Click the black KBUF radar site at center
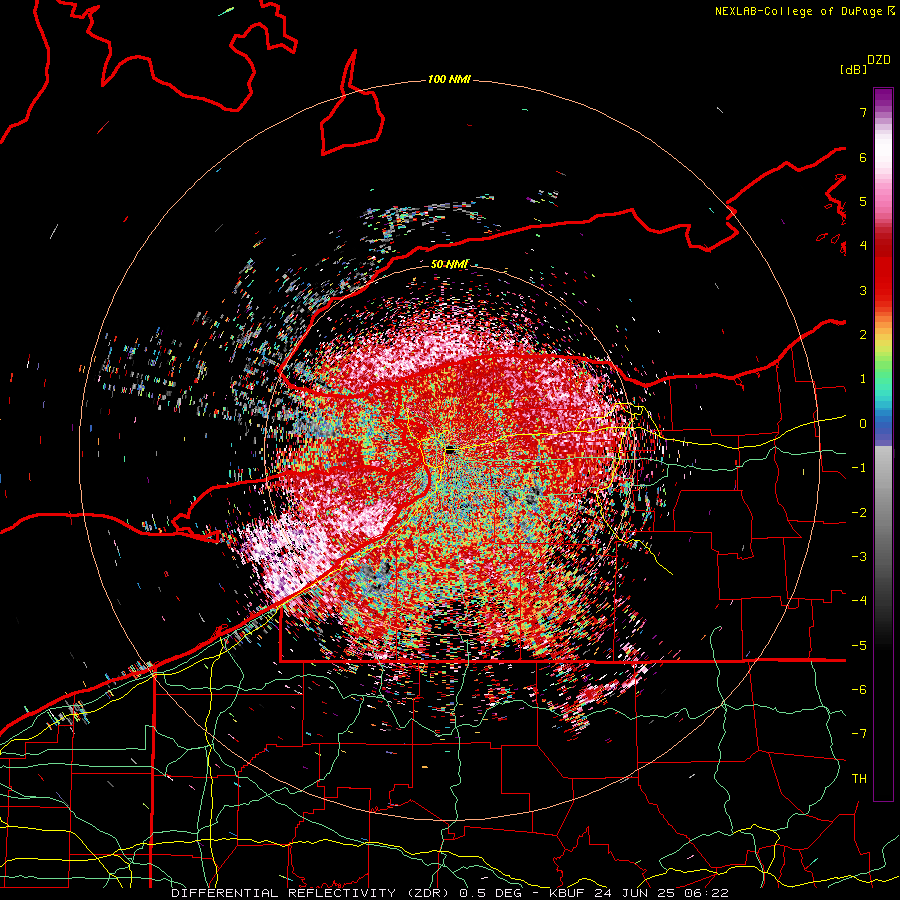The image size is (900, 900). 451,450
